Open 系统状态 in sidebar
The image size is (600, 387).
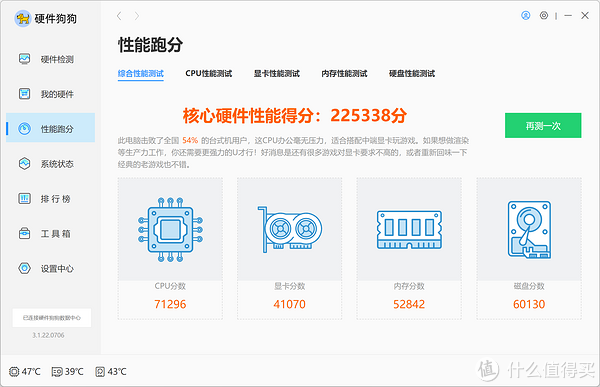51,163
